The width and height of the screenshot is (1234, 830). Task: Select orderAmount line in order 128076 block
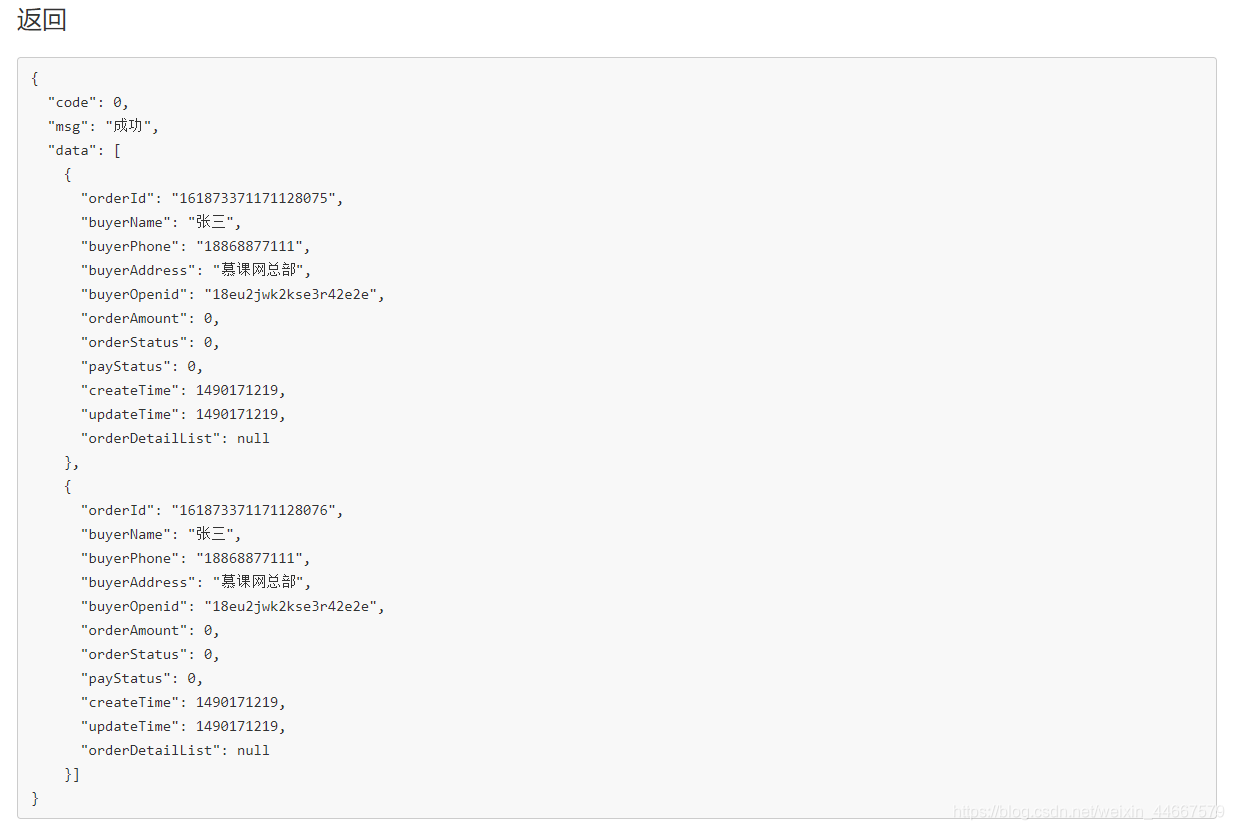click(150, 630)
